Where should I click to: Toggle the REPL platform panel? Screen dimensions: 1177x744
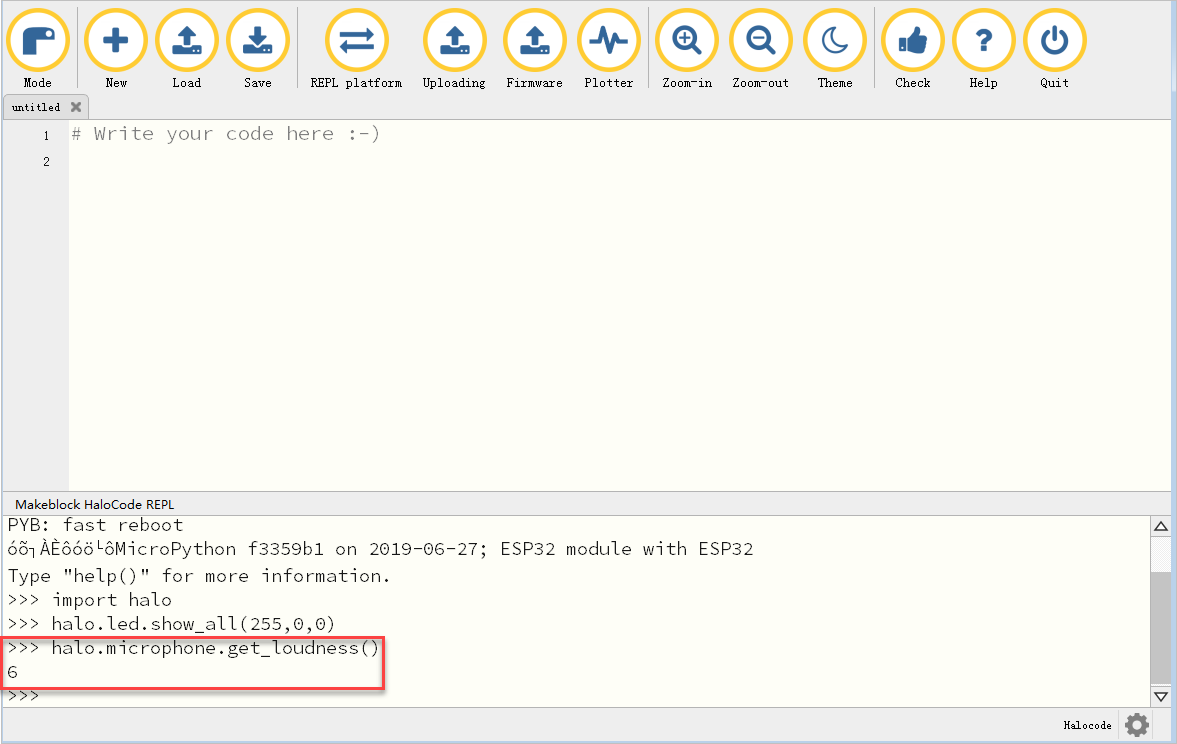(356, 41)
